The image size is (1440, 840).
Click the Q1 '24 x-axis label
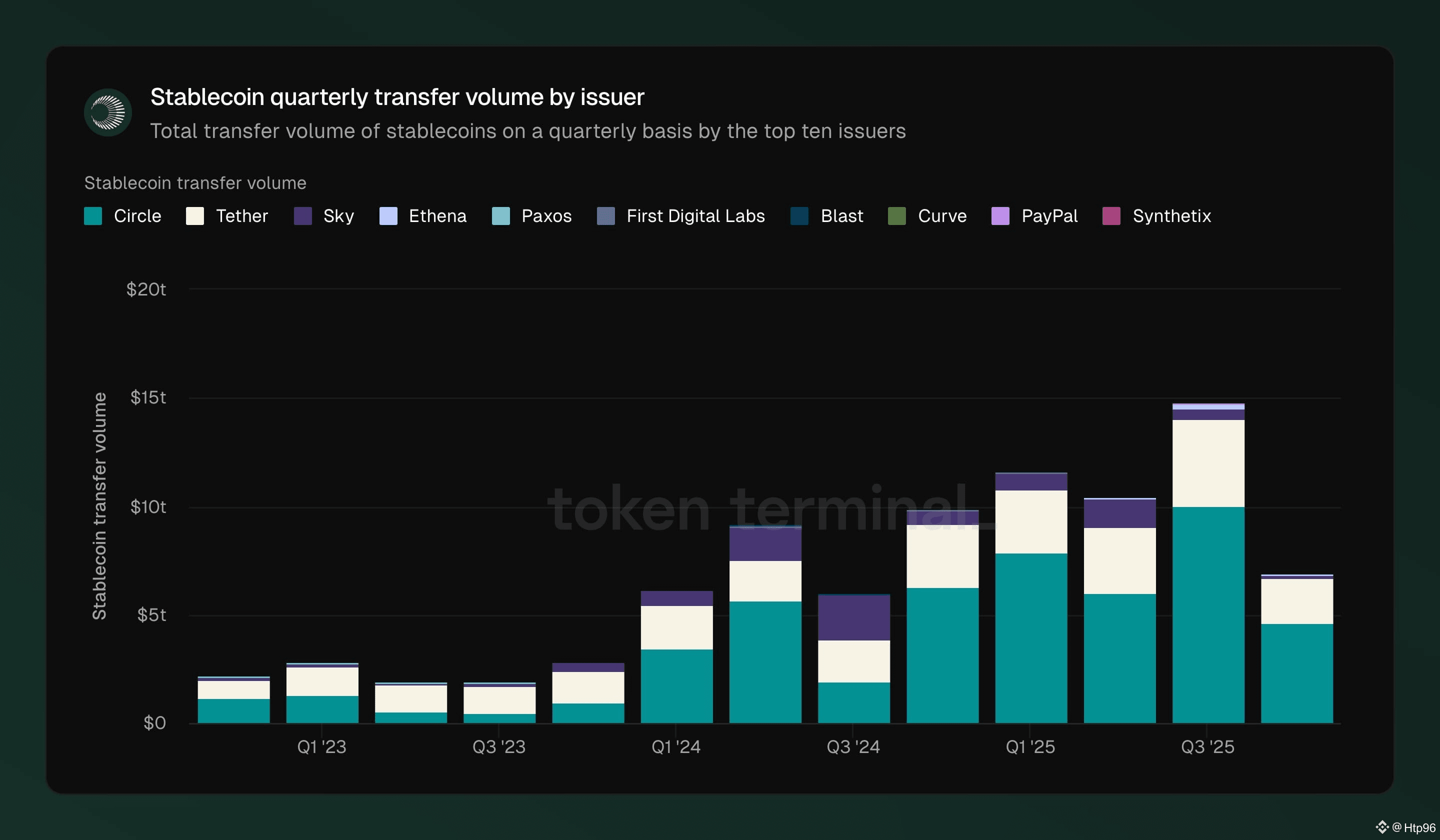(x=675, y=746)
